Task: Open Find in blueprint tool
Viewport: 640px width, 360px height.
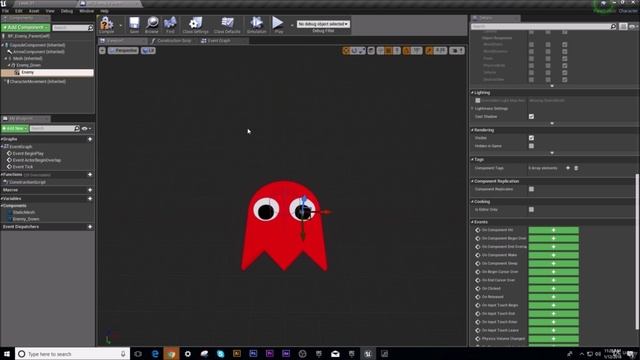Action: (x=170, y=24)
